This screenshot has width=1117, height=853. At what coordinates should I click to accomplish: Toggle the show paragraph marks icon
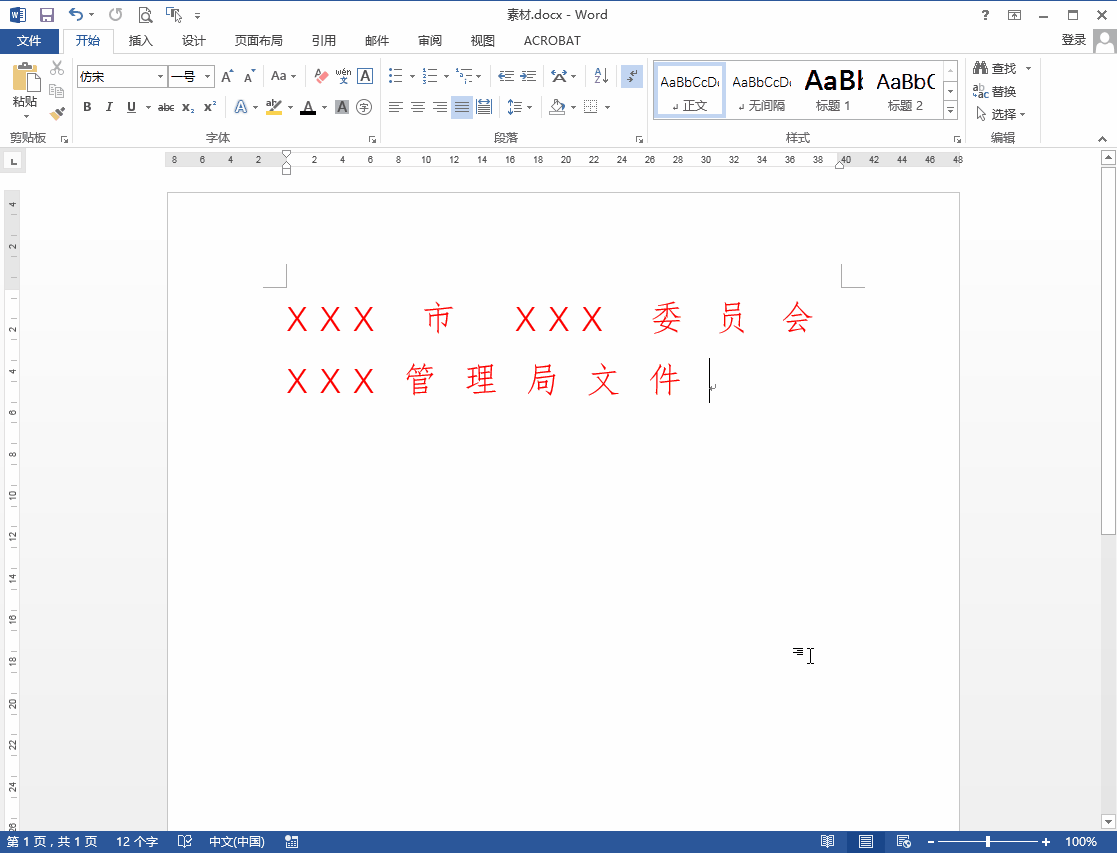[630, 76]
